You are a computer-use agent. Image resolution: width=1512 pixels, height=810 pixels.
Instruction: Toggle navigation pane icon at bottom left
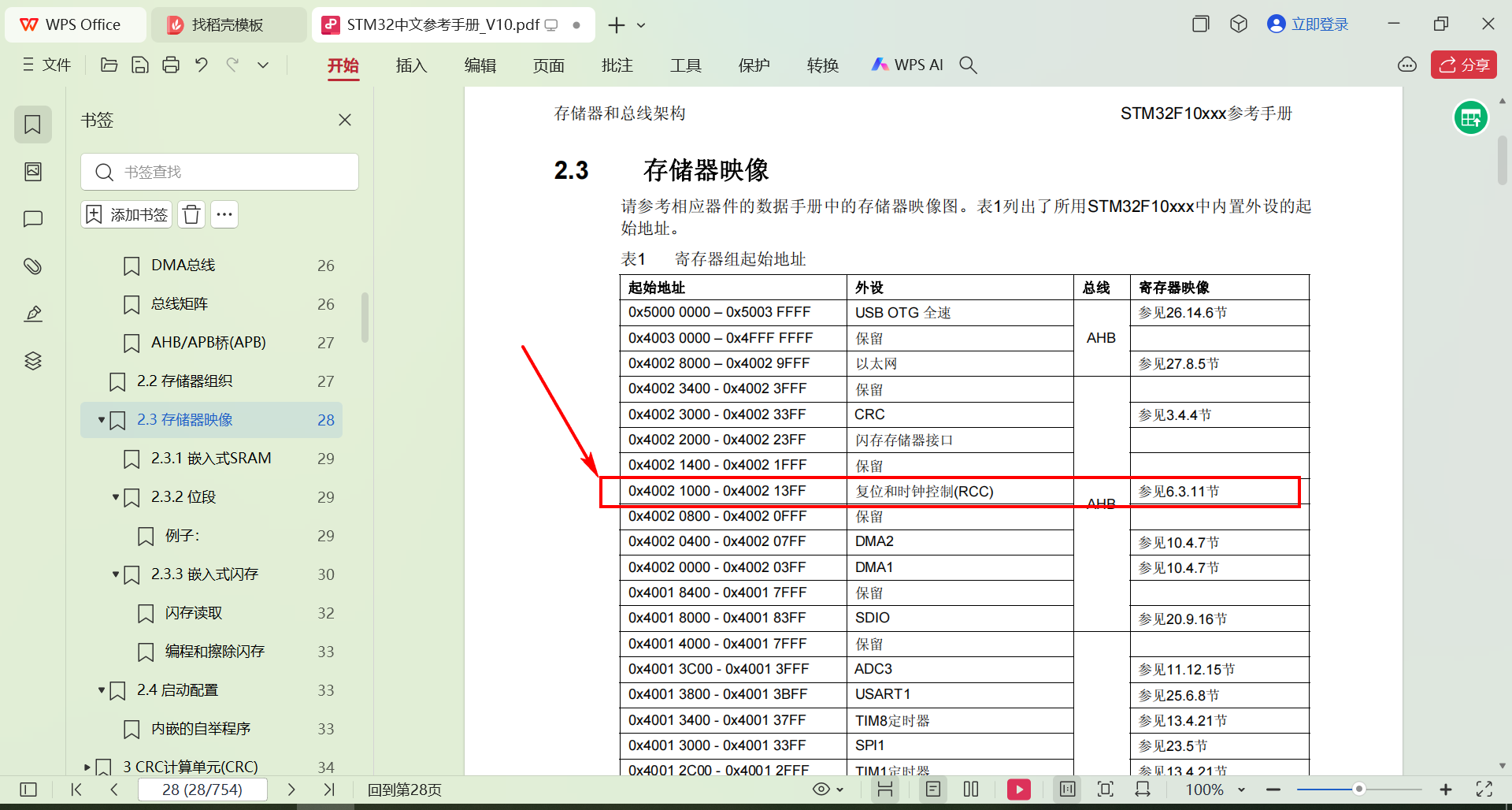coord(28,789)
